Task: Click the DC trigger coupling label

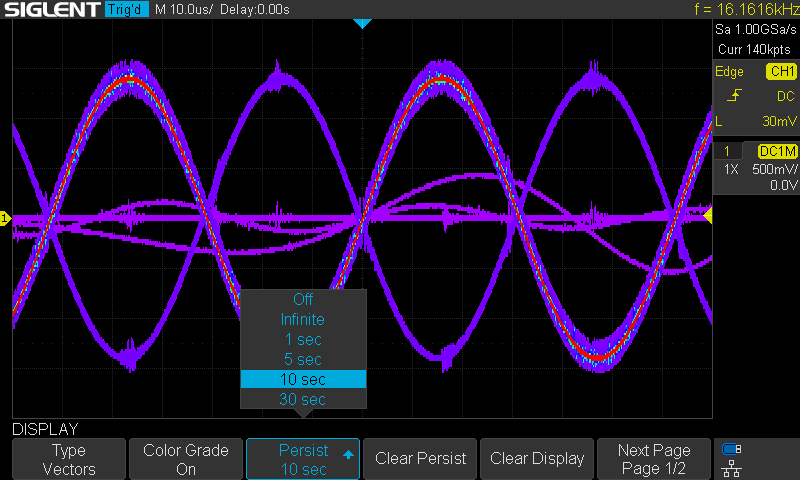Action: point(786,96)
